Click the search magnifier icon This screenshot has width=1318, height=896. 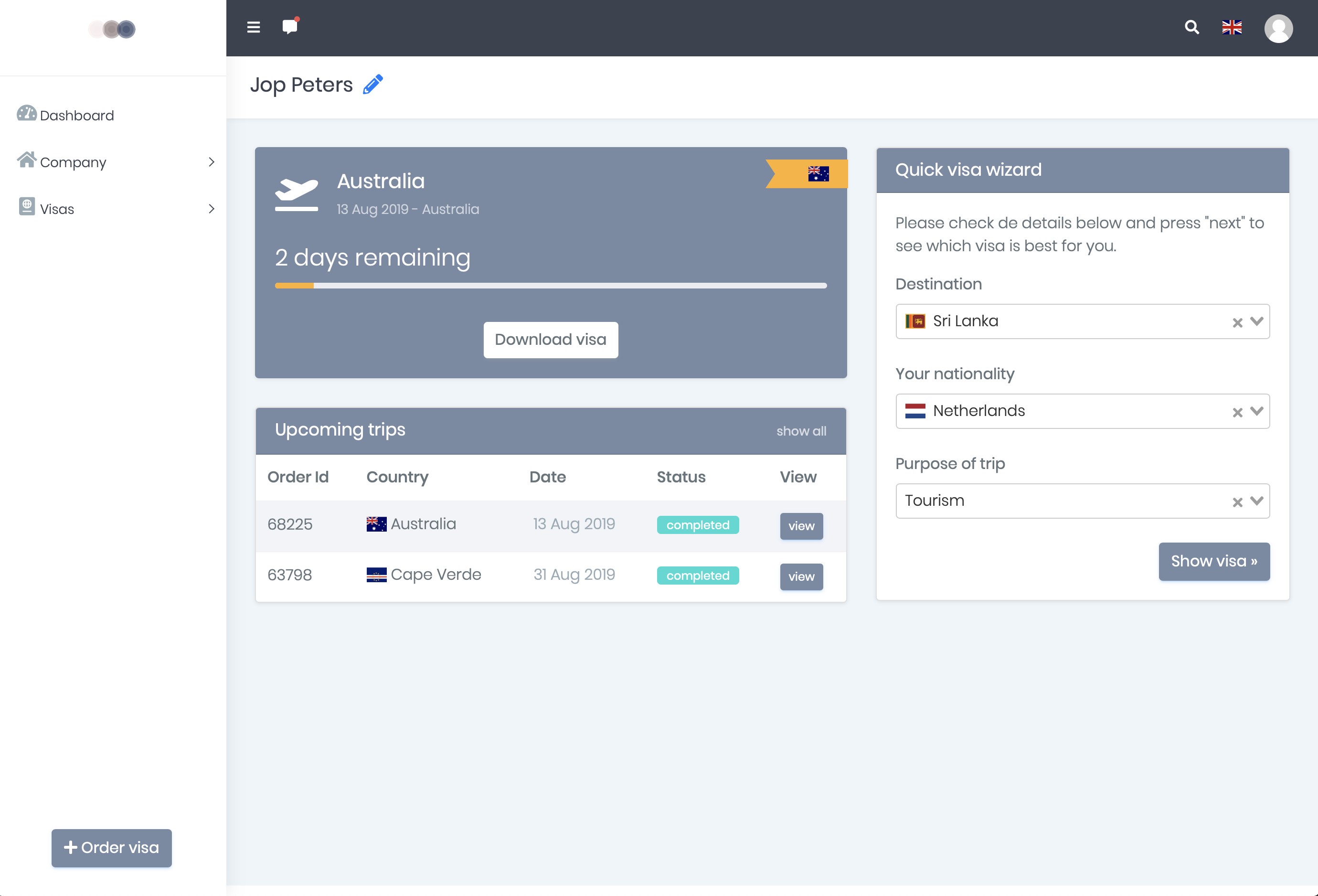pos(1191,27)
